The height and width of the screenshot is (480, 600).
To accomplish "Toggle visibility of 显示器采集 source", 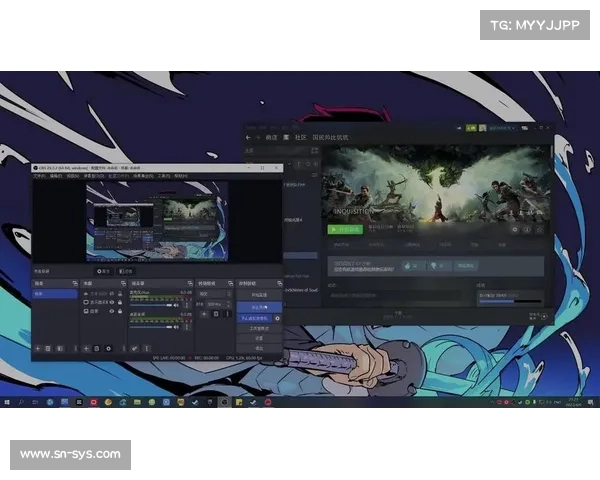I will click(x=112, y=302).
